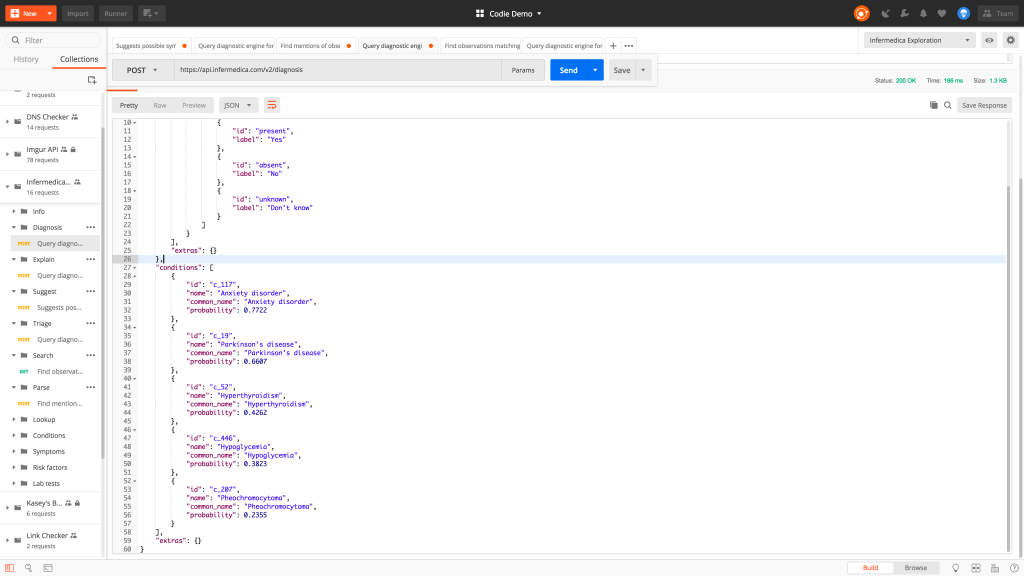
Task: Switch to two-pane layout icon
Action: [x=976, y=568]
